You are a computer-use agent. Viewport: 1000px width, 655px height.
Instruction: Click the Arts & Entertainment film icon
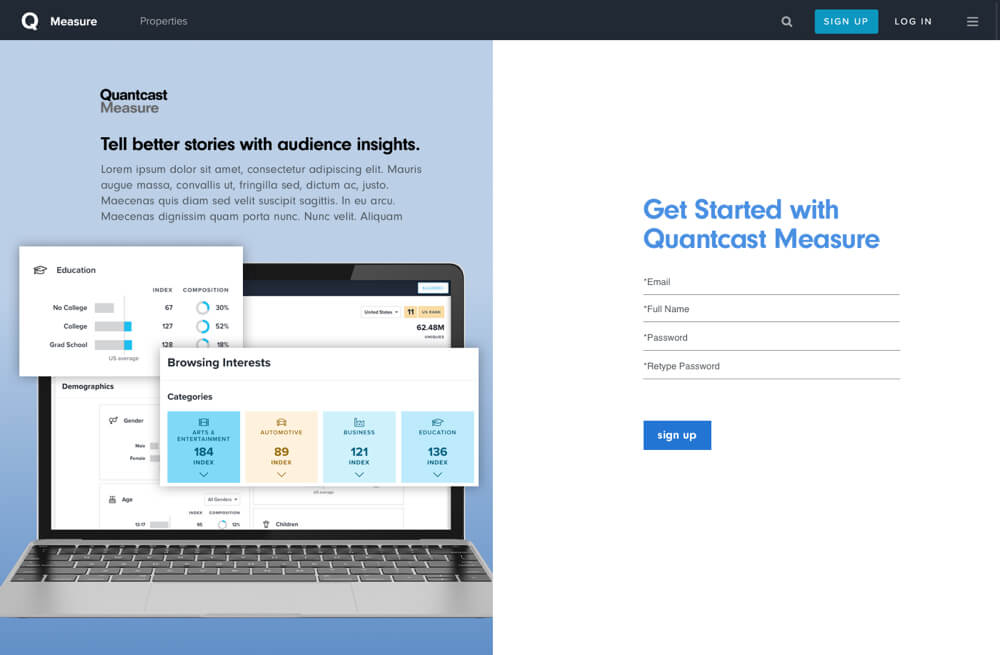(203, 422)
